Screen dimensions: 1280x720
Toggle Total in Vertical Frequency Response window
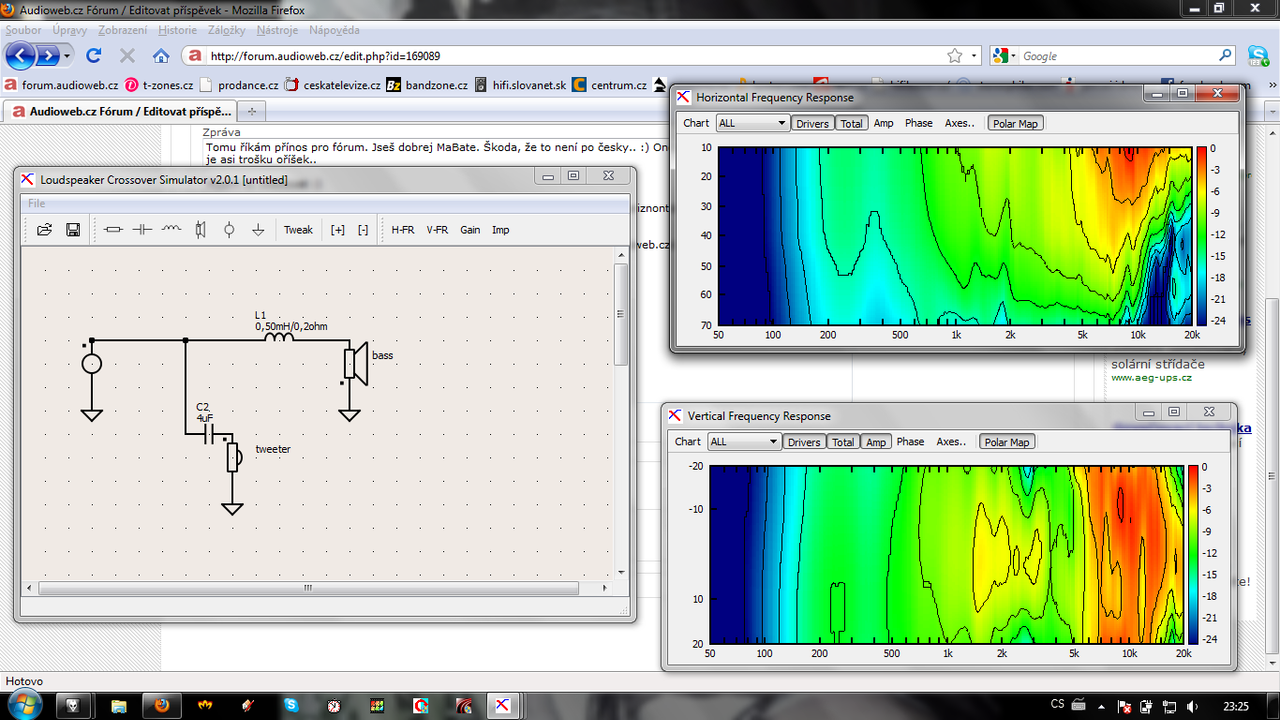pyautogui.click(x=843, y=442)
